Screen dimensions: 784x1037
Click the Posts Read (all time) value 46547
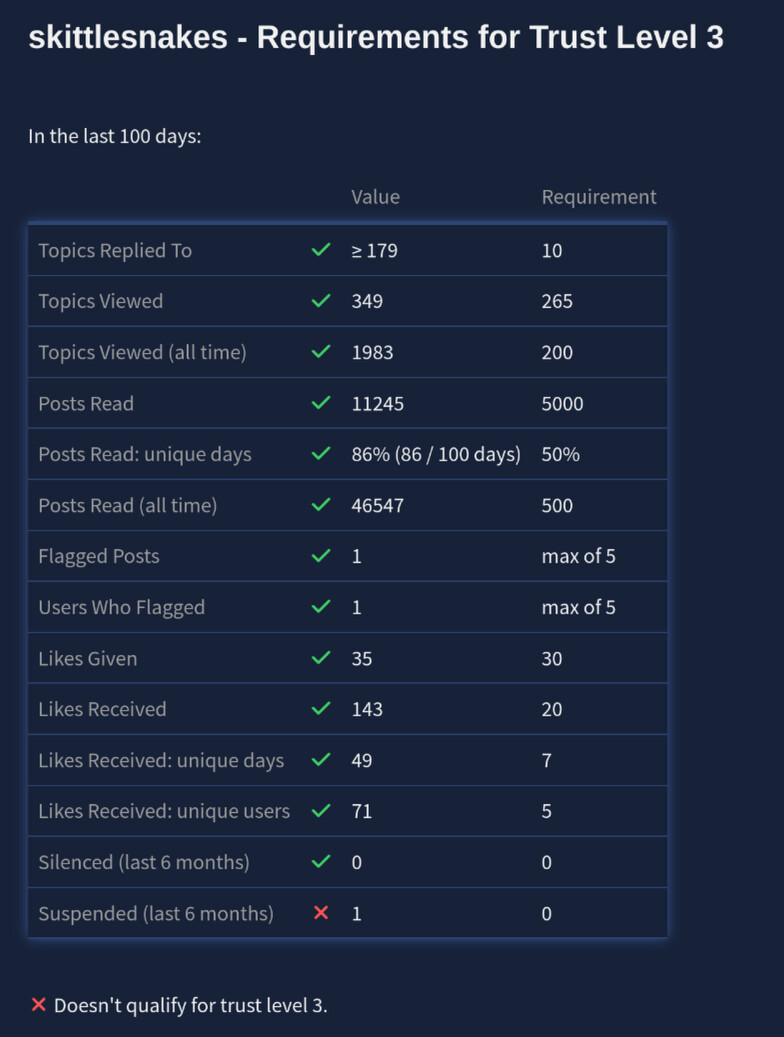coord(378,505)
